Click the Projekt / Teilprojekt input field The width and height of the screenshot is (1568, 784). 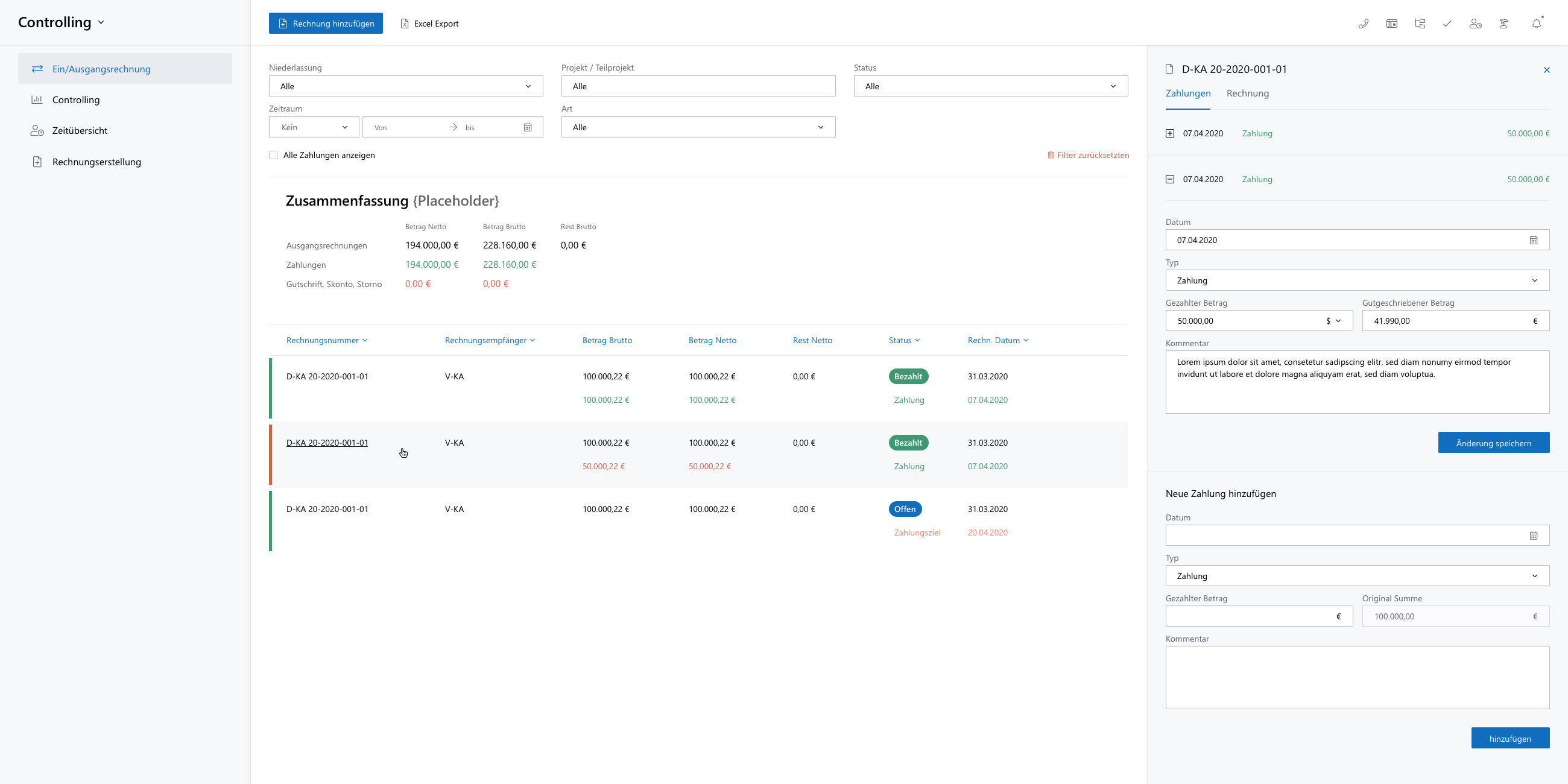(x=698, y=86)
